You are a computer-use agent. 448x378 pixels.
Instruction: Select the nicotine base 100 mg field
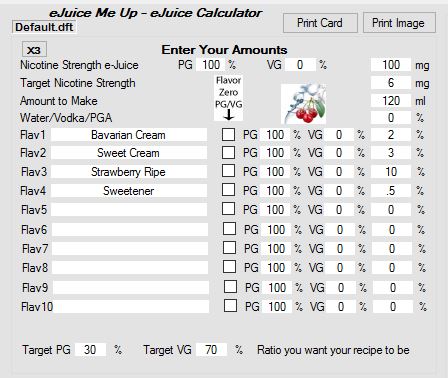[x=391, y=64]
